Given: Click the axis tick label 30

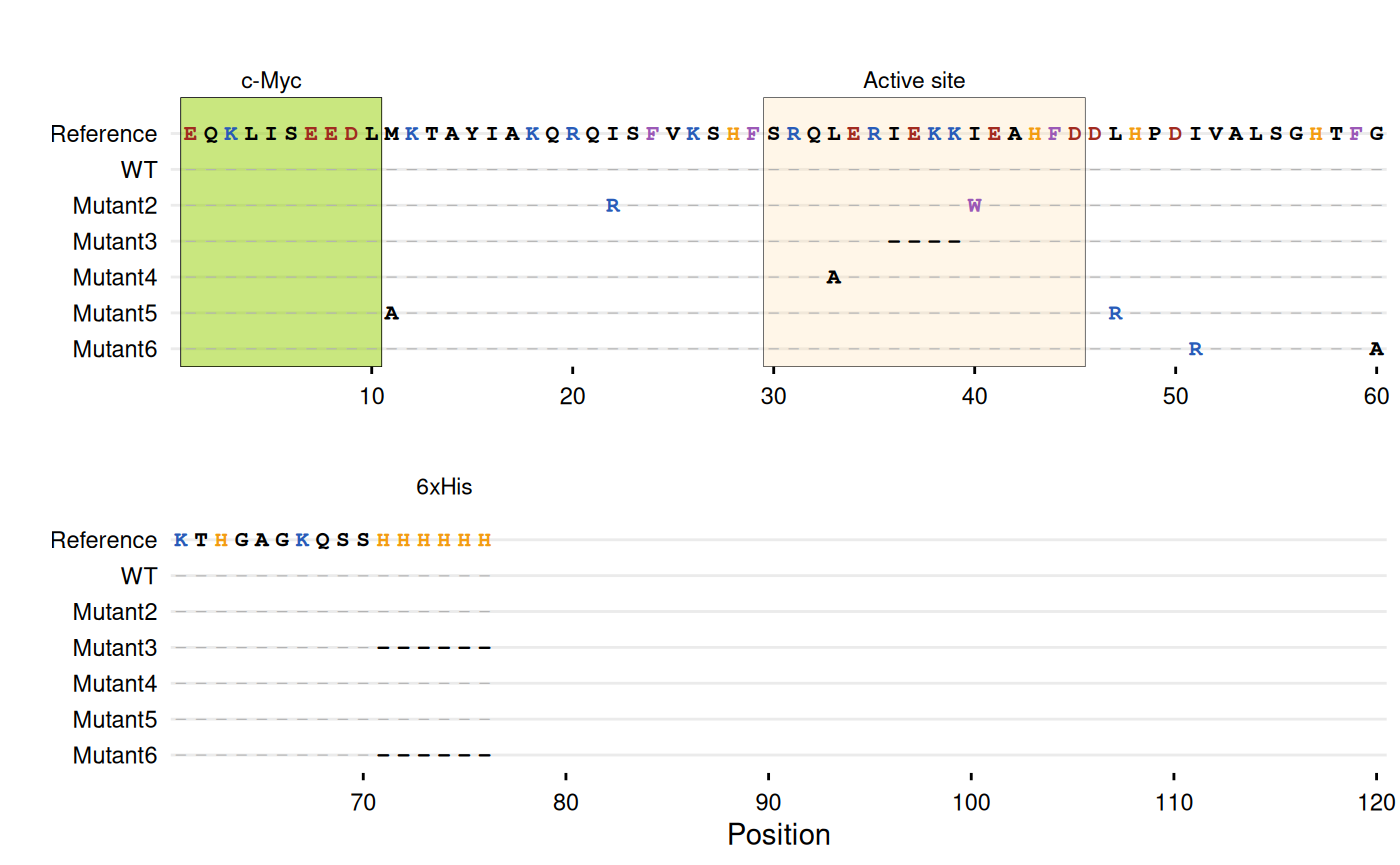Looking at the screenshot, I should 773,397.
